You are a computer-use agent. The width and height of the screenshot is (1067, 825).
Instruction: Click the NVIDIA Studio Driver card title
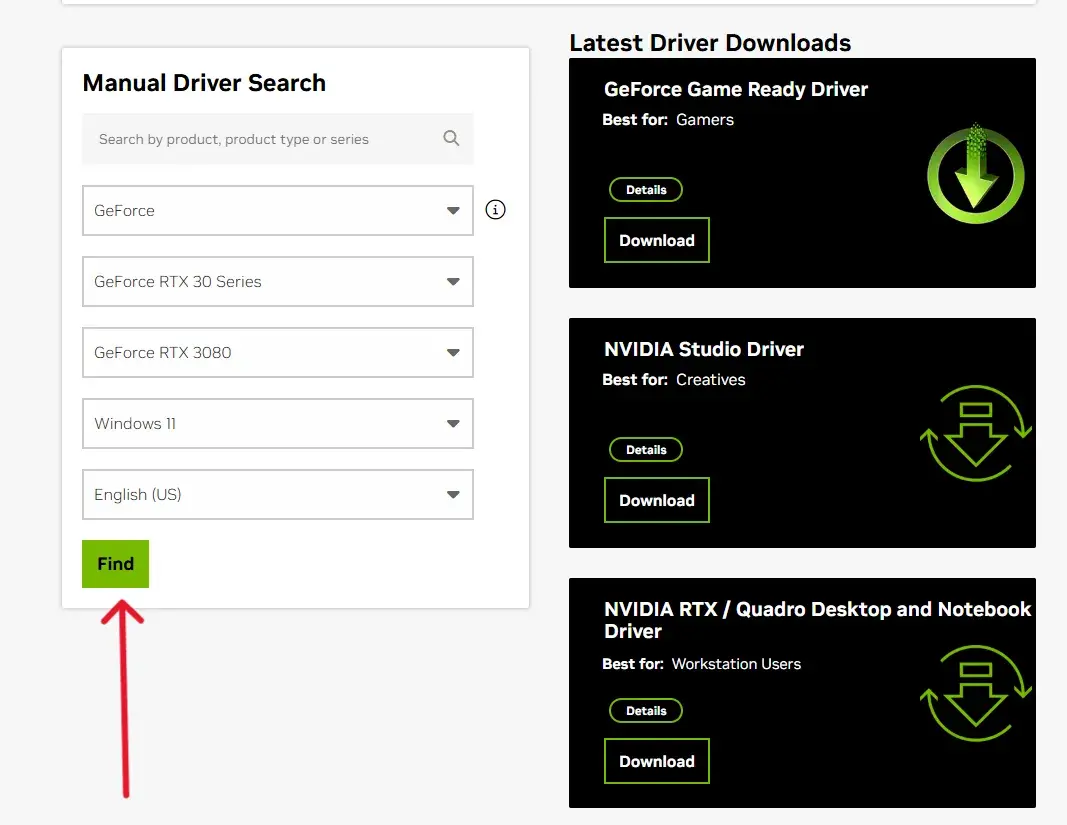pos(704,349)
